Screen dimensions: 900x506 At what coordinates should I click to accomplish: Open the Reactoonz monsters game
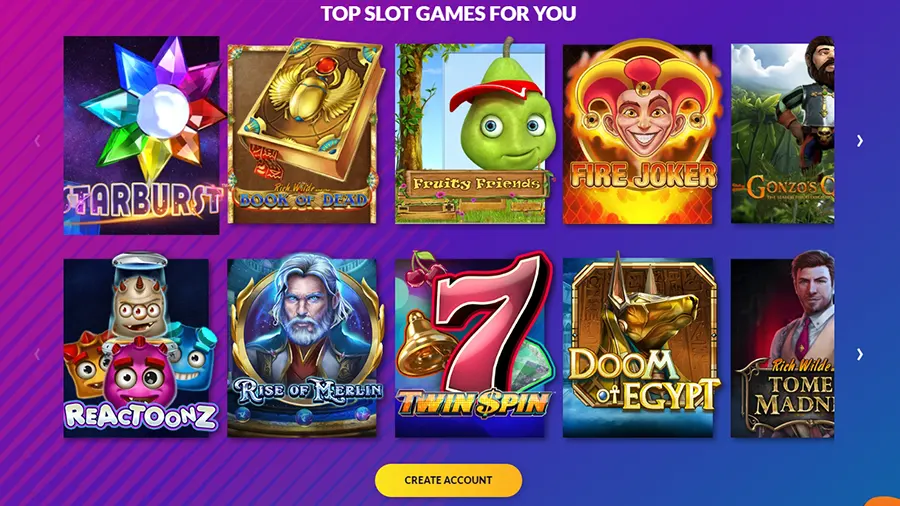coord(141,345)
